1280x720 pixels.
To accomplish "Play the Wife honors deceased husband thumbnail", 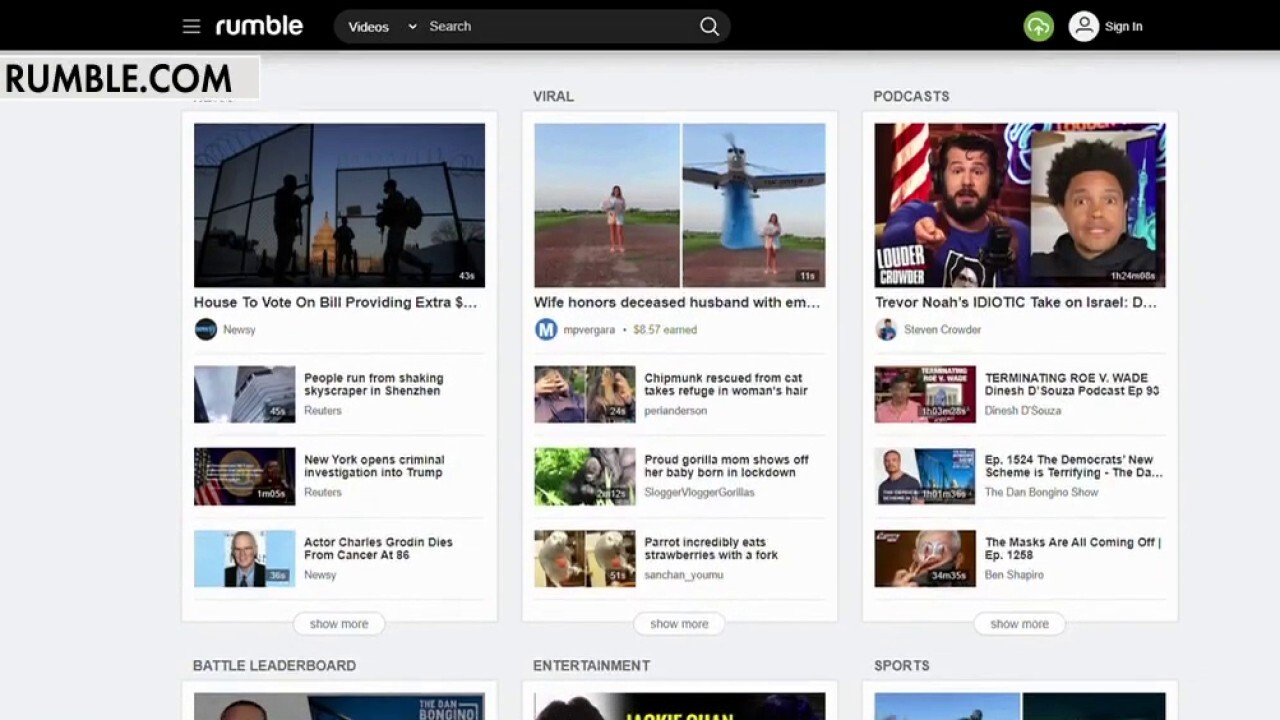I will tap(679, 205).
